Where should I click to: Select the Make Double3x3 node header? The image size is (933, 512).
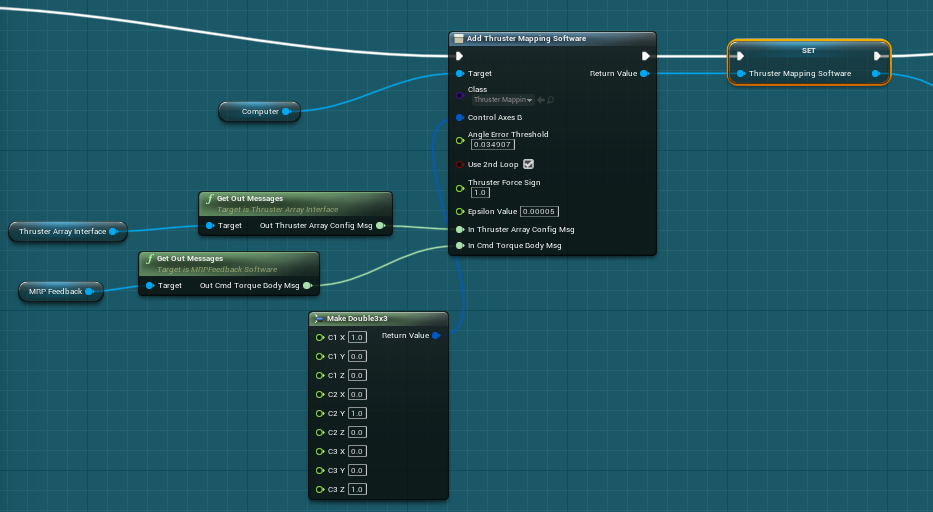tap(378, 318)
